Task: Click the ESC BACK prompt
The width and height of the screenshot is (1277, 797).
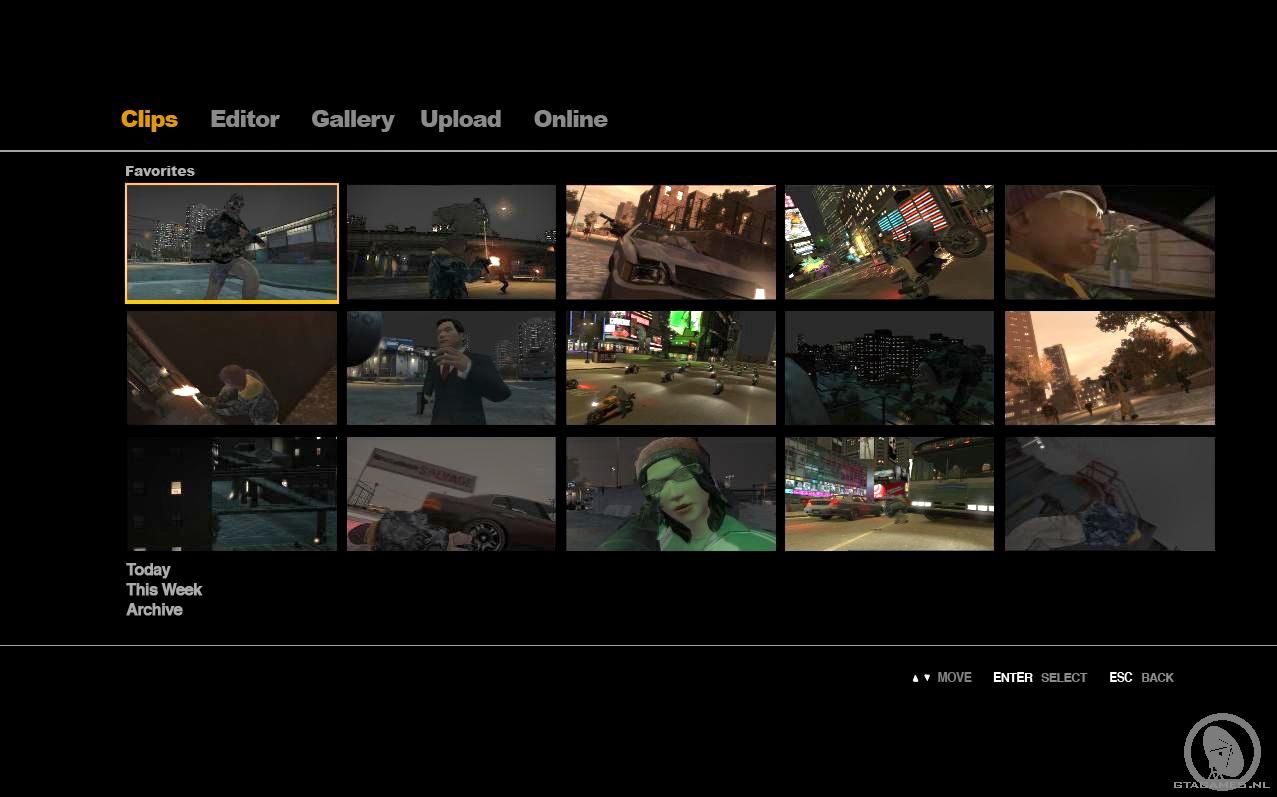Action: [x=1142, y=678]
